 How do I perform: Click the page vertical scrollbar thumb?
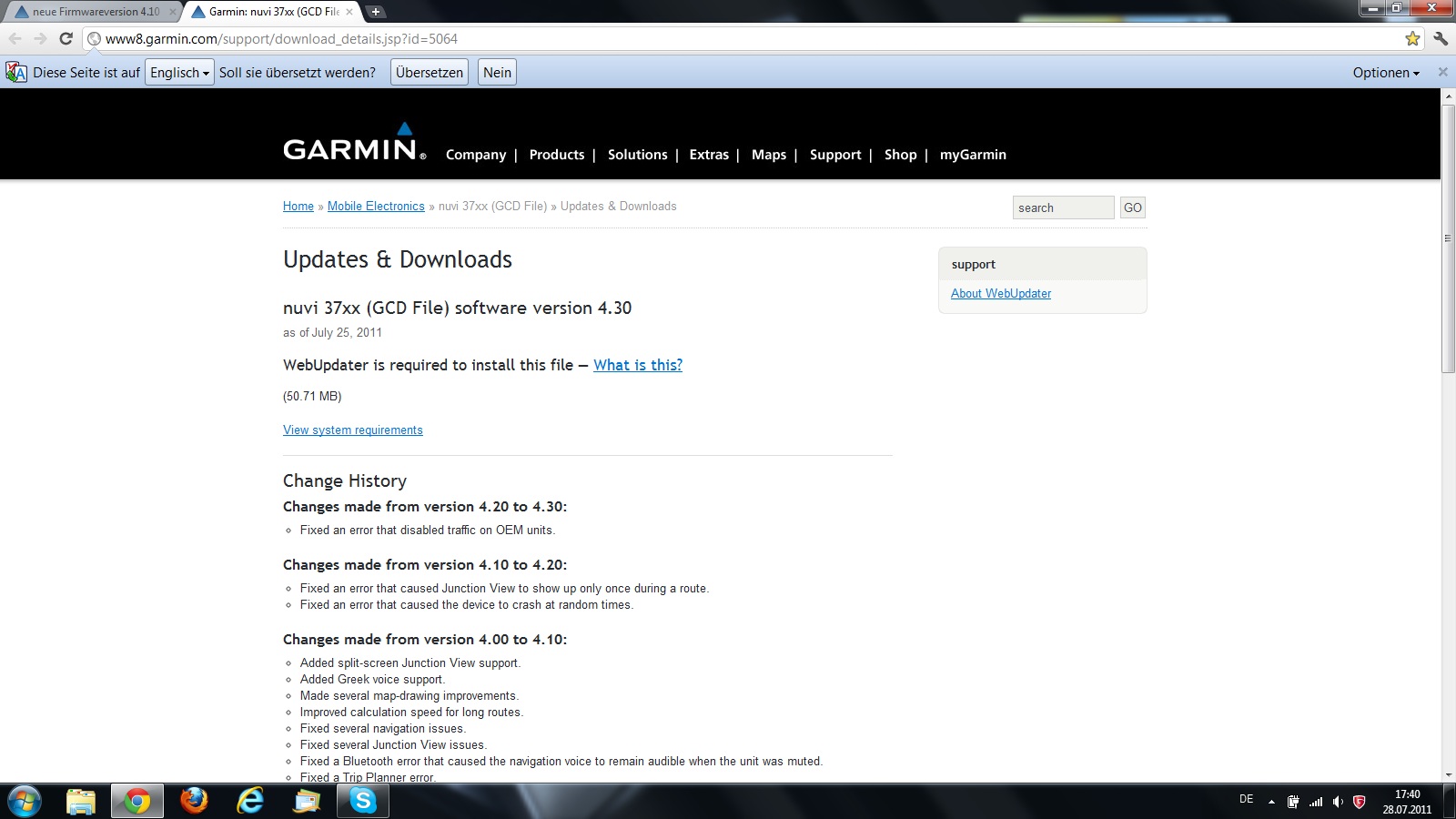(x=1448, y=238)
